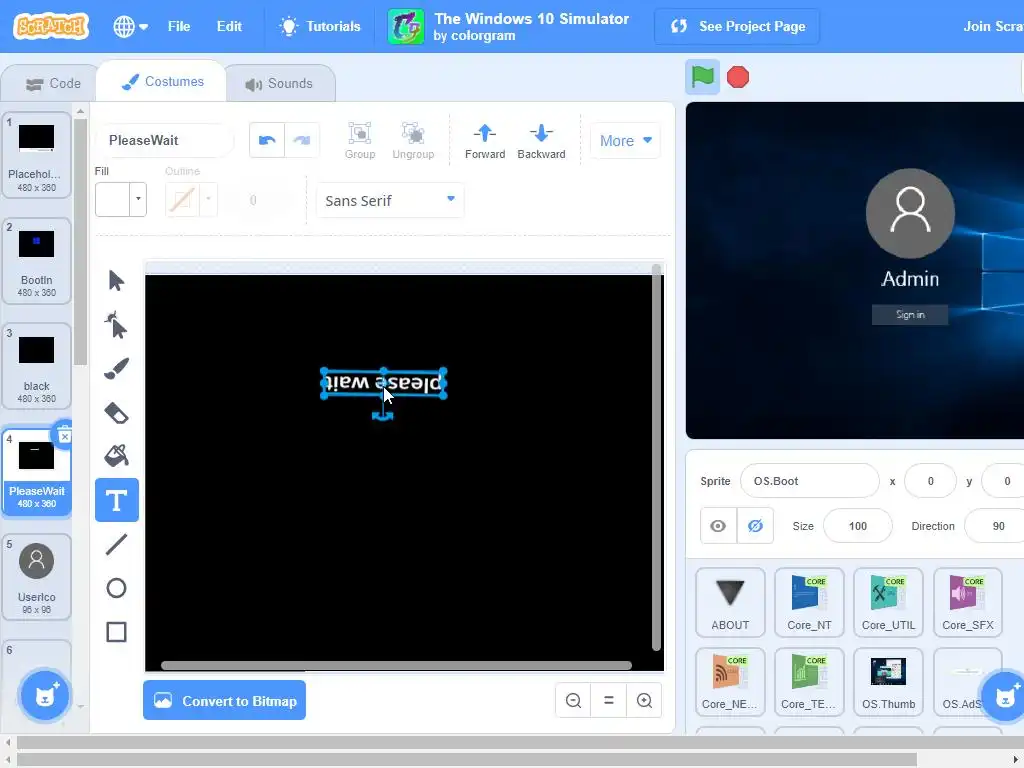The image size is (1024, 768).
Task: Click the Scratch logo
Action: [x=51, y=26]
